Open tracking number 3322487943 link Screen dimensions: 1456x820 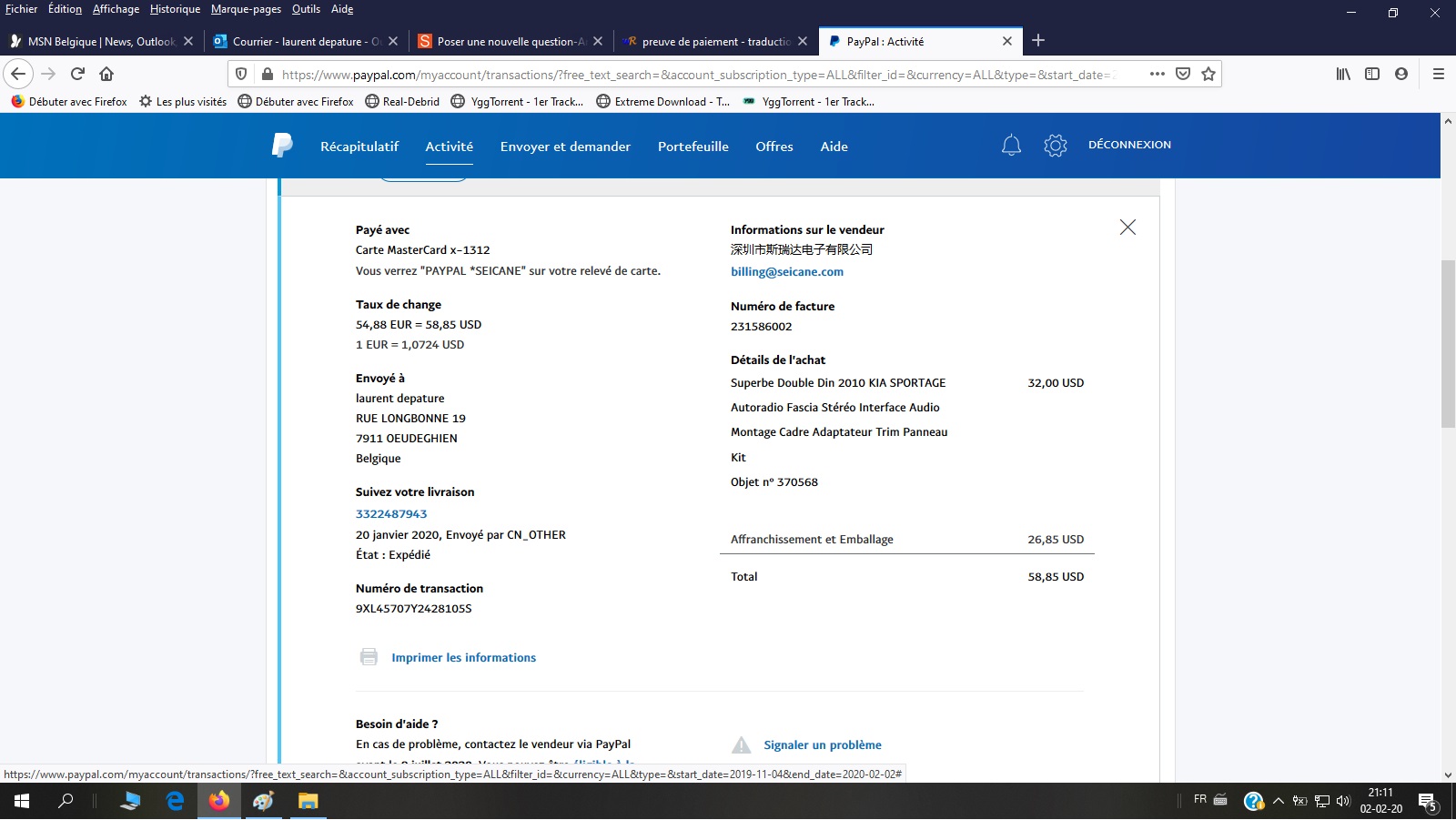click(x=391, y=513)
